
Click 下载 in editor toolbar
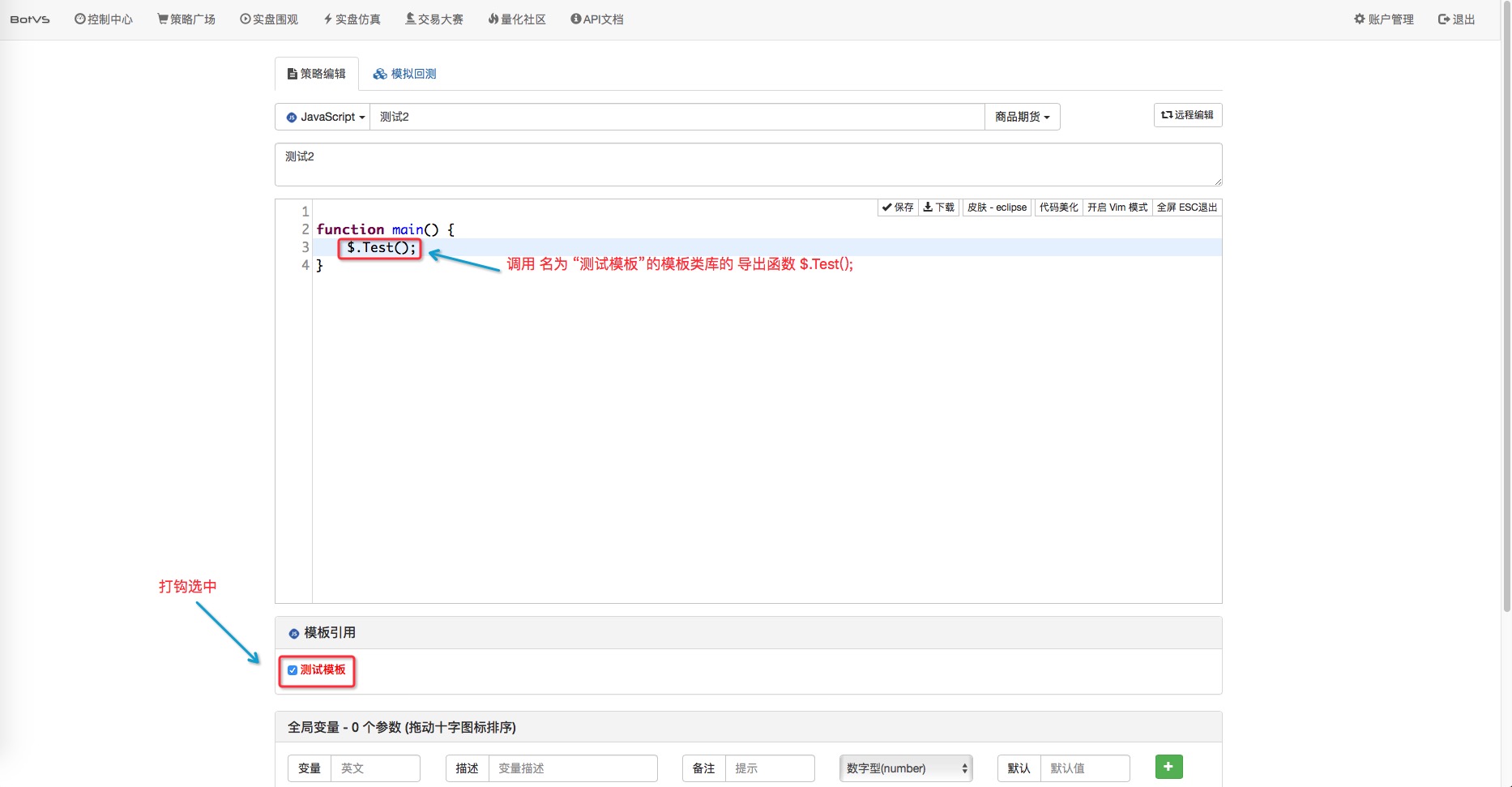pos(939,207)
